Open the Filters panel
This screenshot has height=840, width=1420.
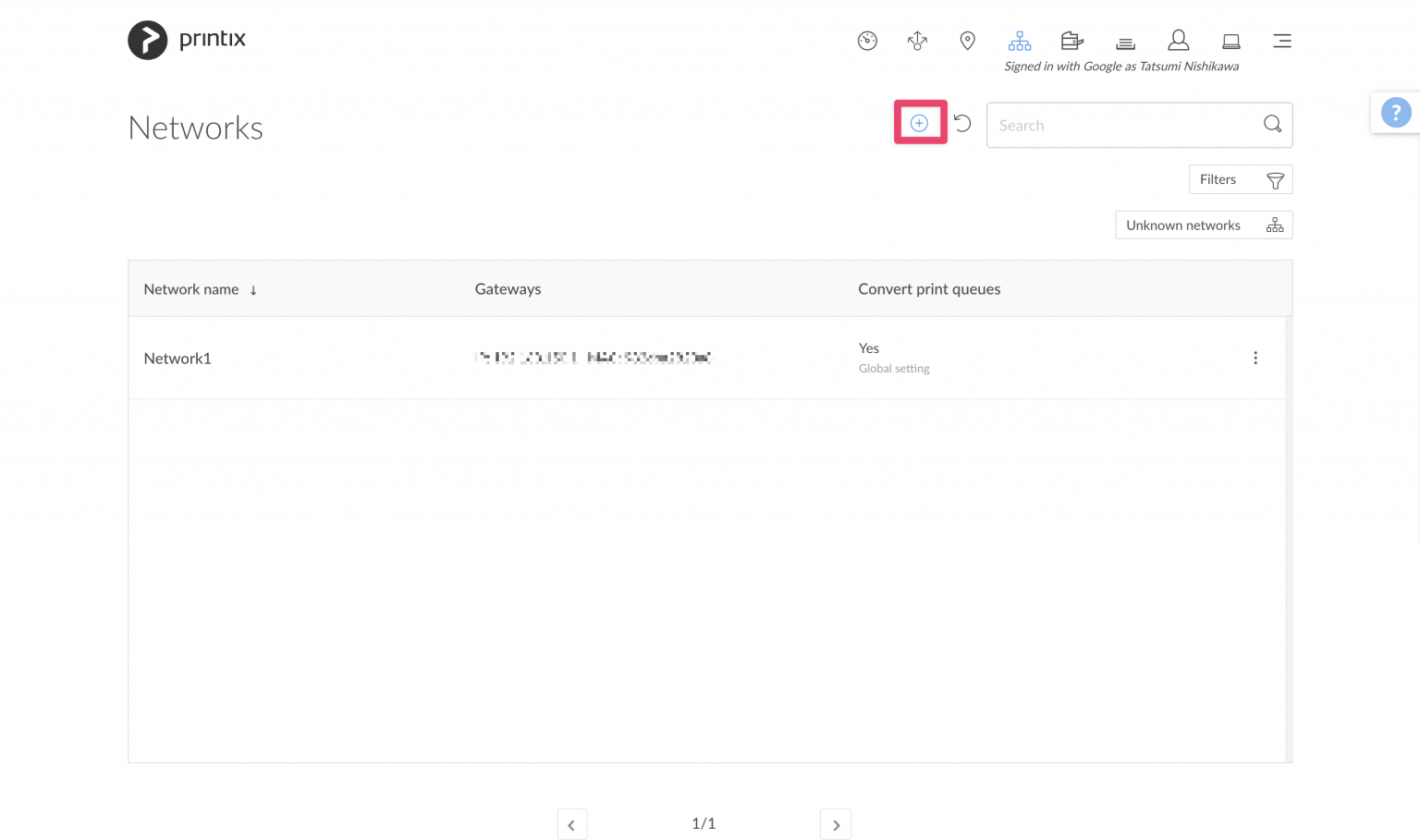1240,178
